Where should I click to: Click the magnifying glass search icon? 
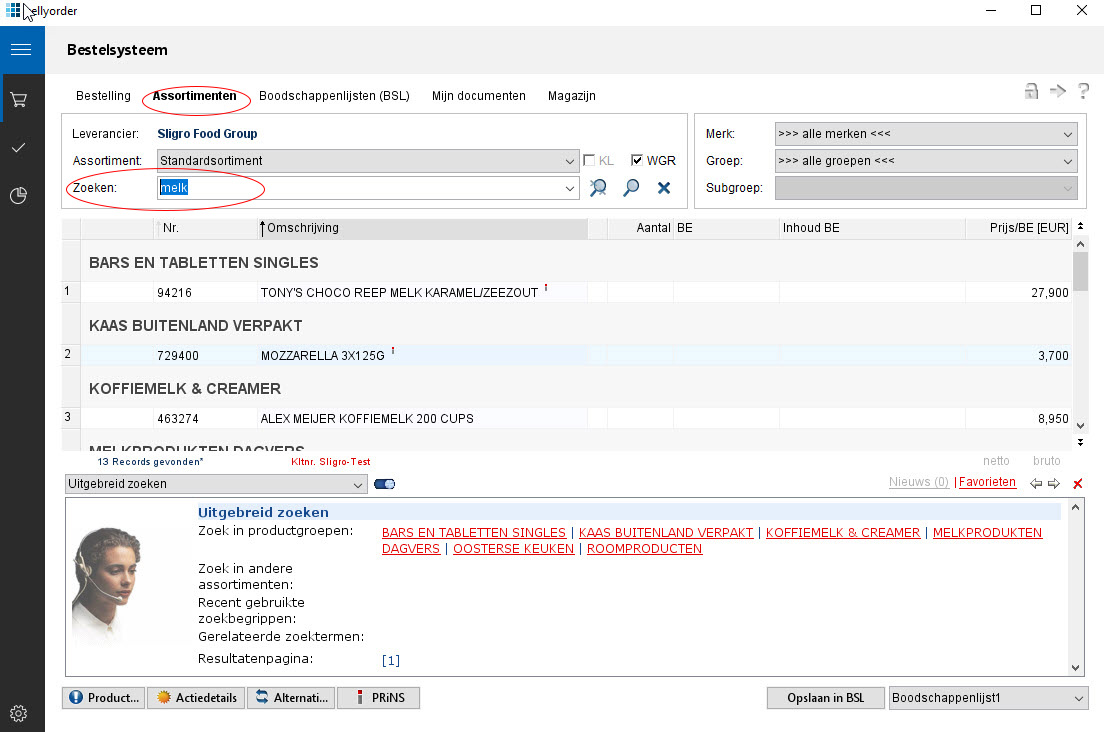(x=631, y=188)
